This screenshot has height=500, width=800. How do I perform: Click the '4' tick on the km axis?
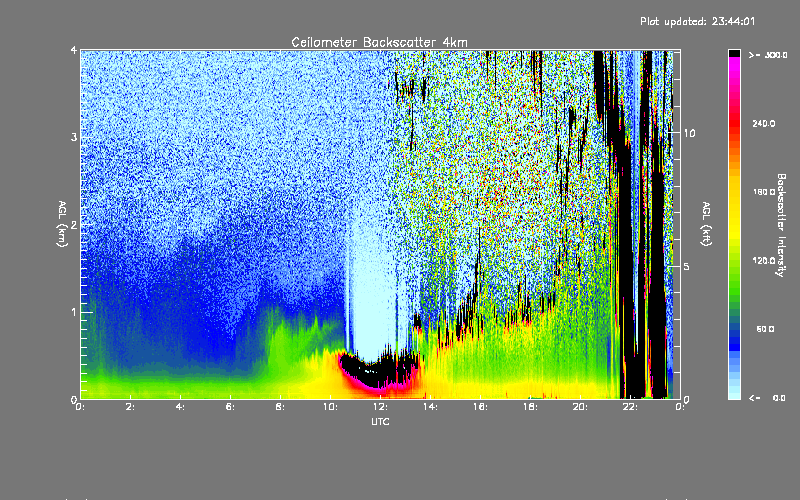pyautogui.click(x=74, y=51)
